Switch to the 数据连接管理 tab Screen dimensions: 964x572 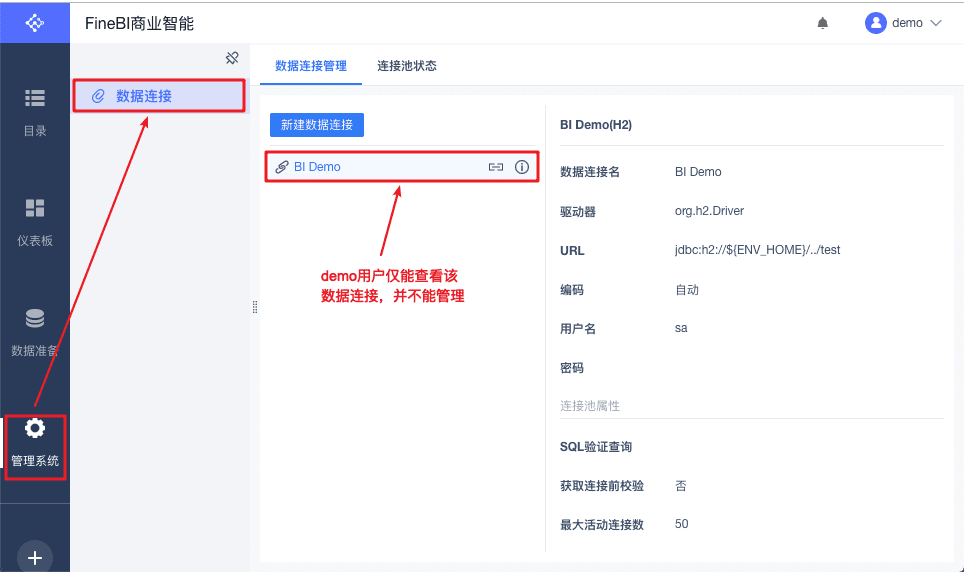[x=311, y=66]
